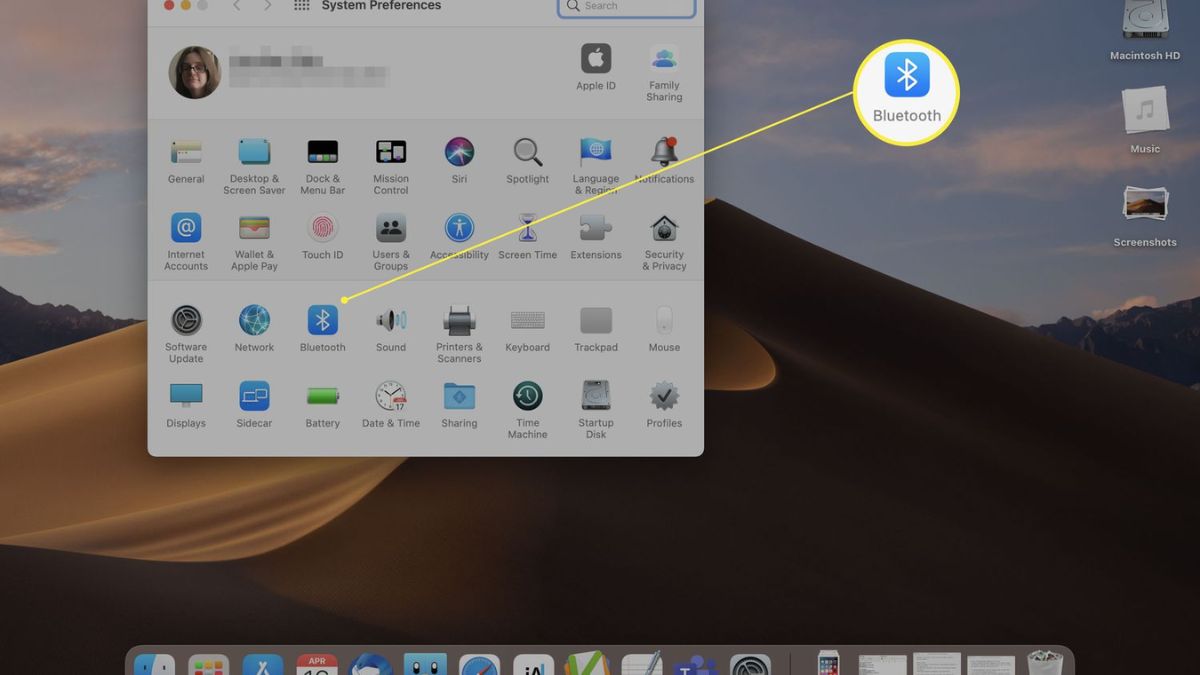Open Desktop & Screen Saver settings
1200x675 pixels.
coord(254,152)
